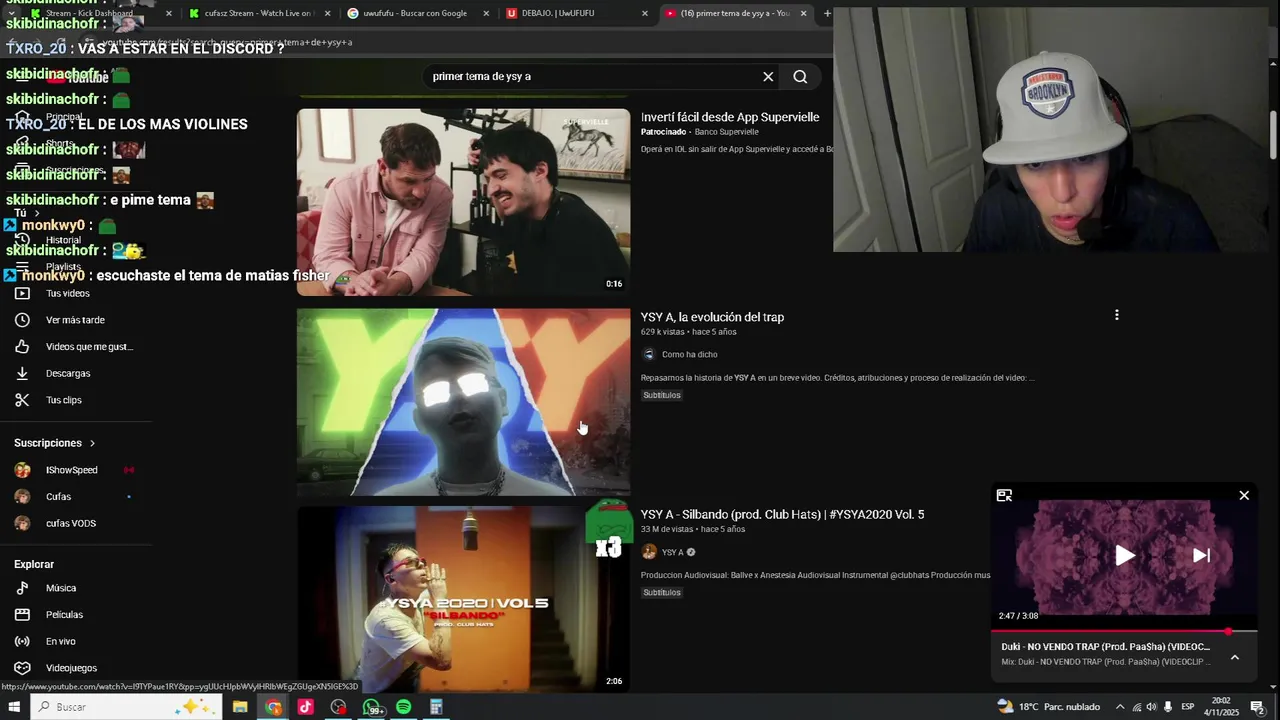Open WhatsApp from taskbar
Viewport: 1280px width, 720px height.
click(x=371, y=707)
